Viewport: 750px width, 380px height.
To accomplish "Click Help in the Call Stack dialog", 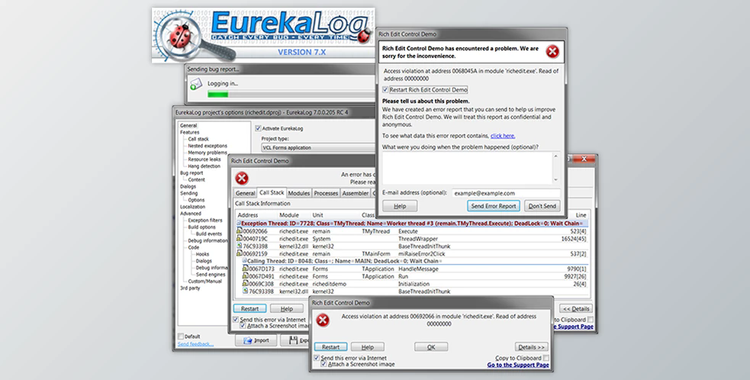I will (x=287, y=309).
